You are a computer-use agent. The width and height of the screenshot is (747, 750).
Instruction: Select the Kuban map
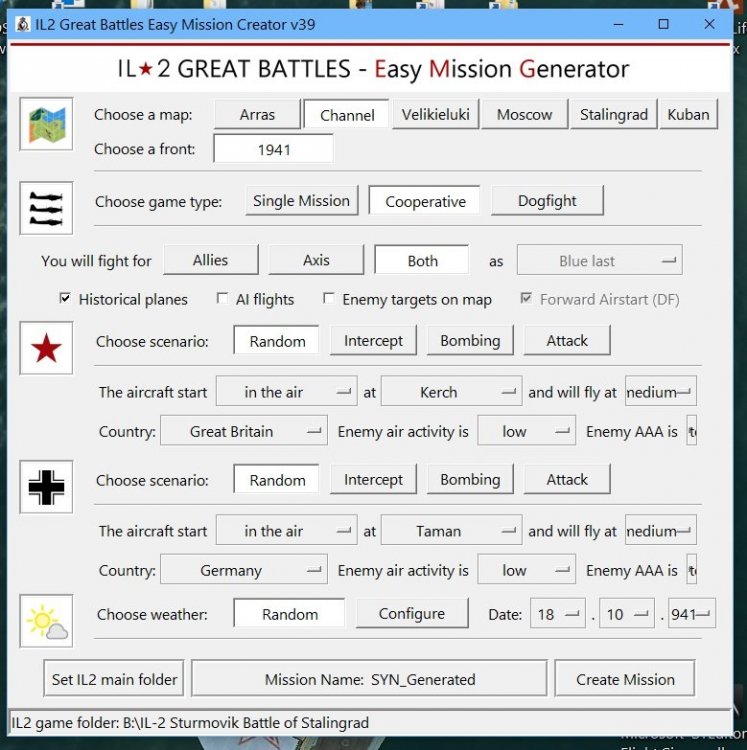689,114
